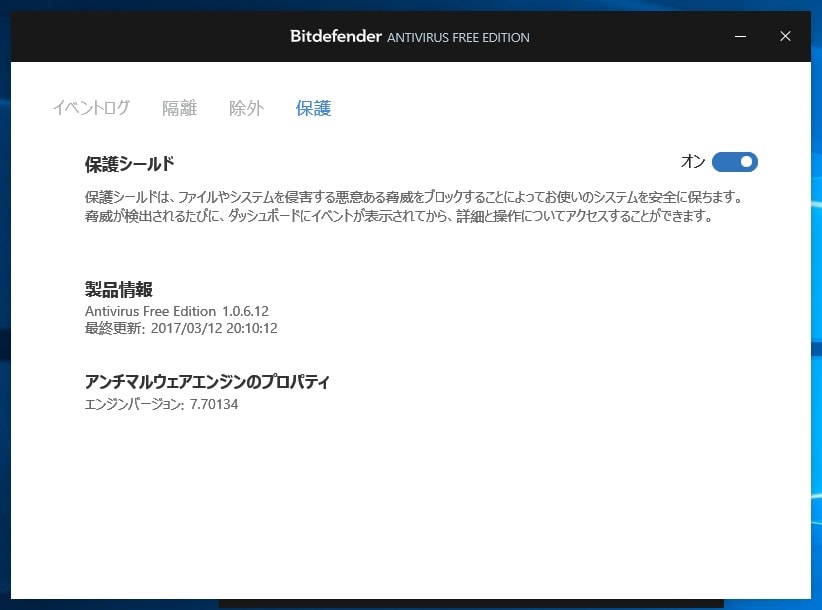Minimize the Bitdefender window

740,36
